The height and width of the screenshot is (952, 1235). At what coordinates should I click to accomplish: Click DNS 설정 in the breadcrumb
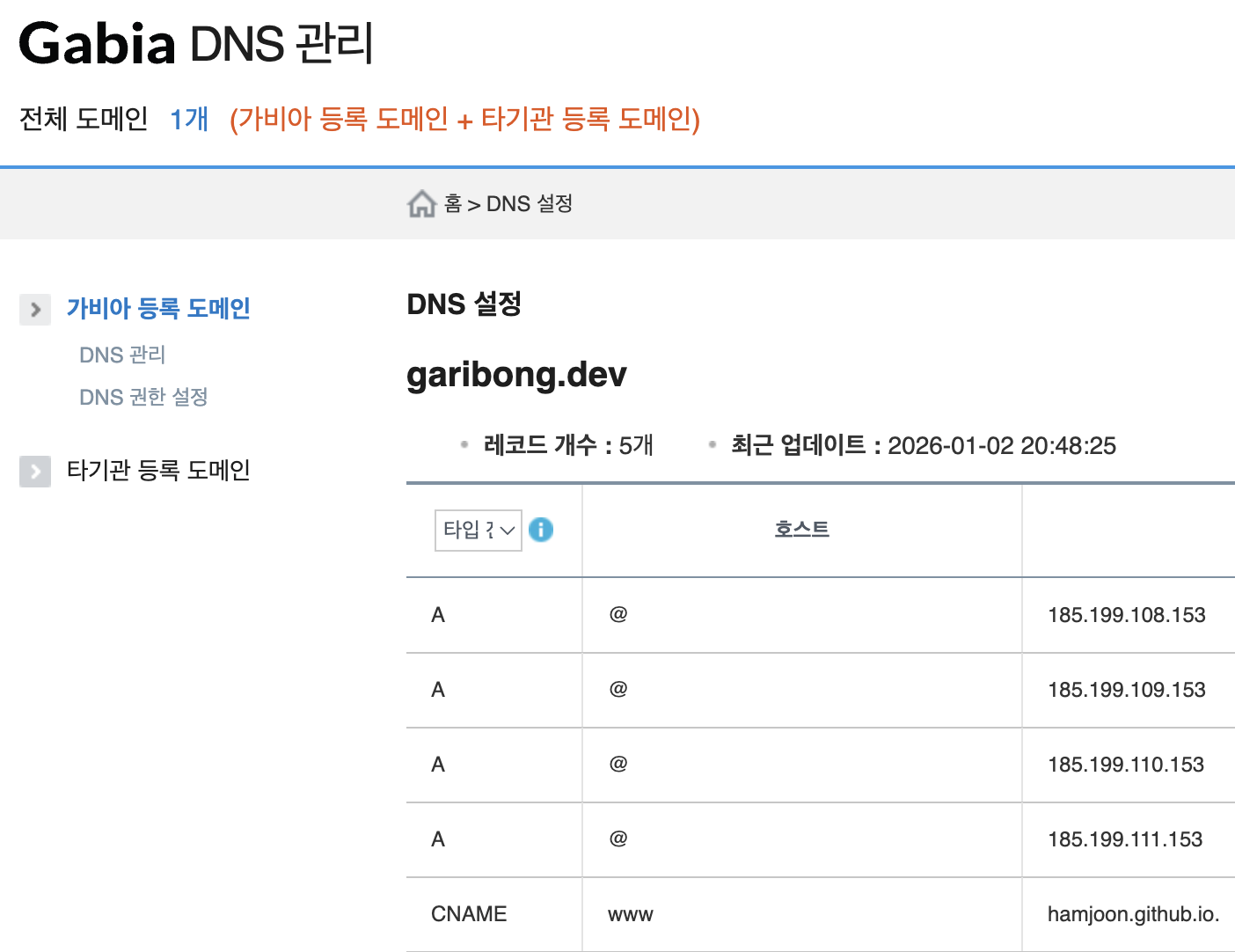point(530,204)
